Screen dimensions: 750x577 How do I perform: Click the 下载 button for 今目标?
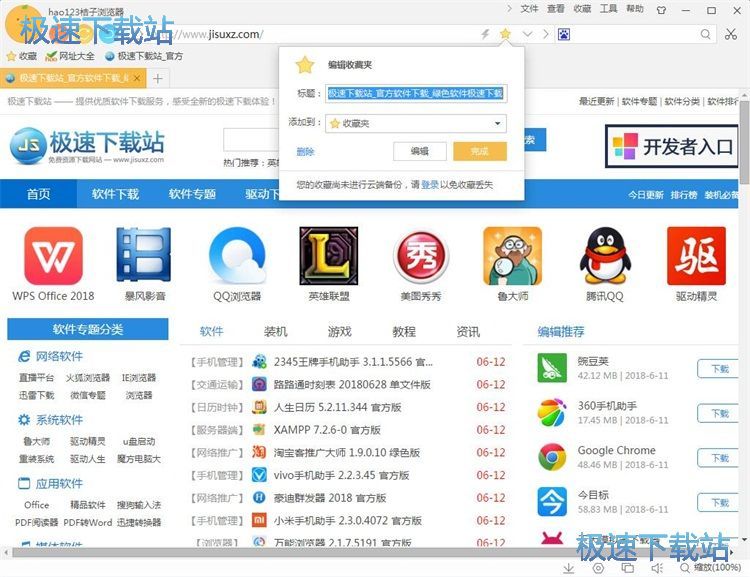click(719, 502)
